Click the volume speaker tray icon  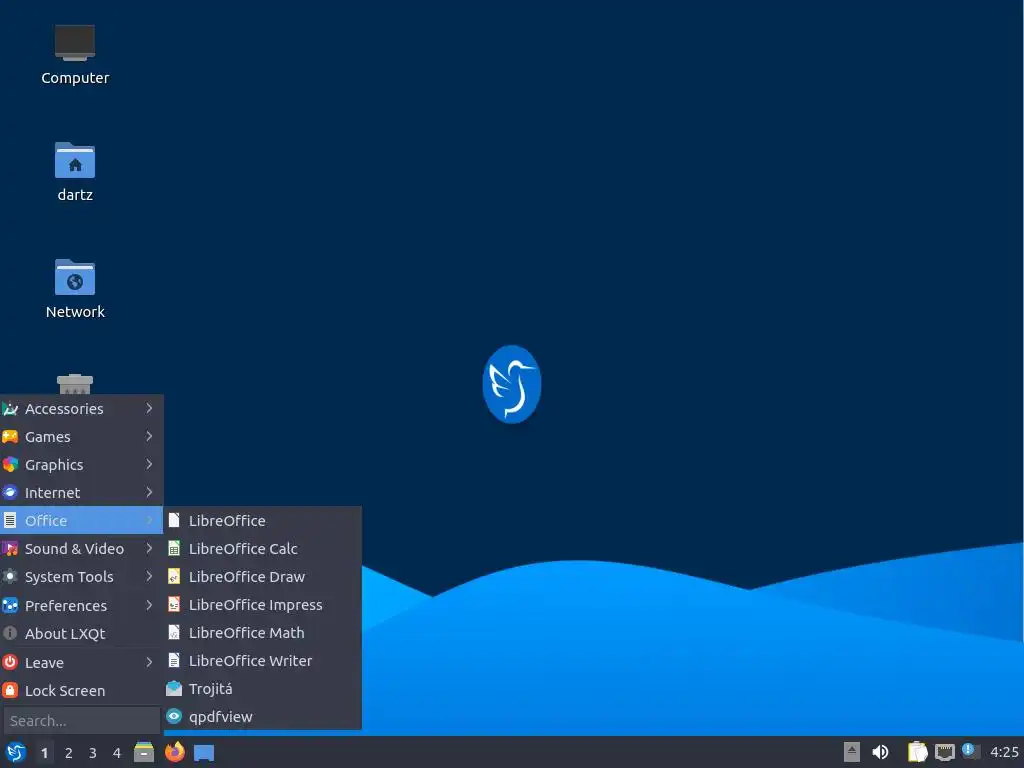pyautogui.click(x=880, y=752)
